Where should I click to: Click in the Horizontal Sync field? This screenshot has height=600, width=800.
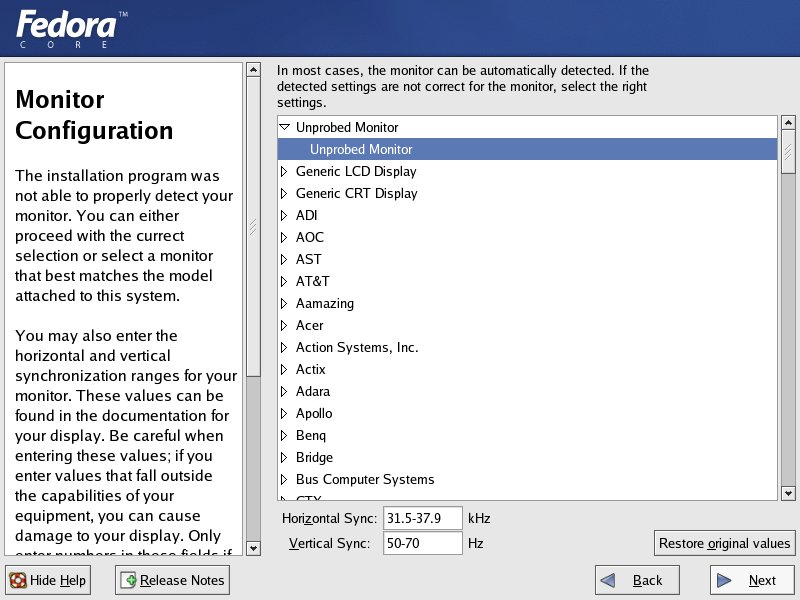pyautogui.click(x=422, y=518)
